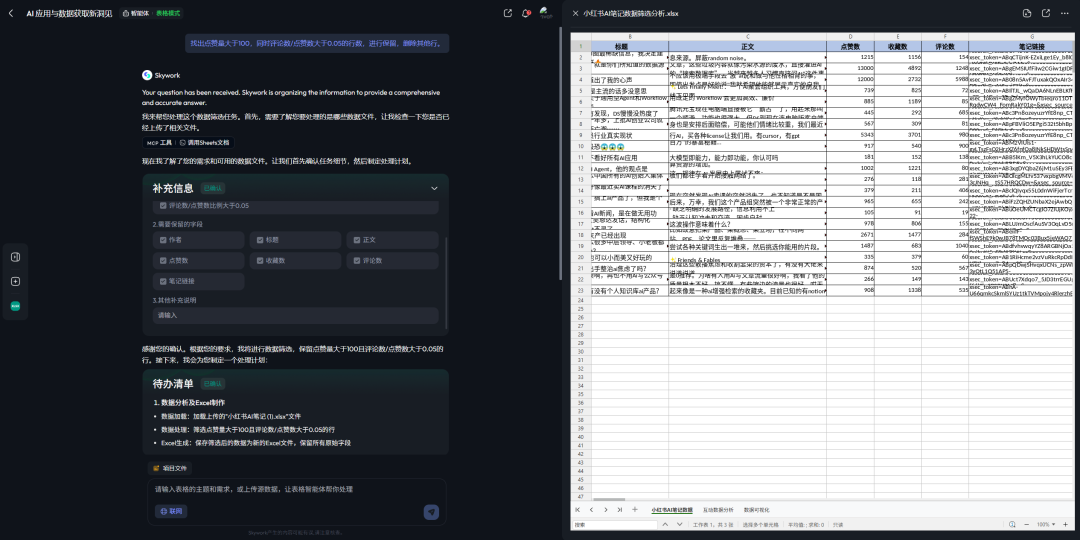The height and width of the screenshot is (540, 1080).
Task: Switch to the 互动数据分析 sheet tab
Action: 718,510
